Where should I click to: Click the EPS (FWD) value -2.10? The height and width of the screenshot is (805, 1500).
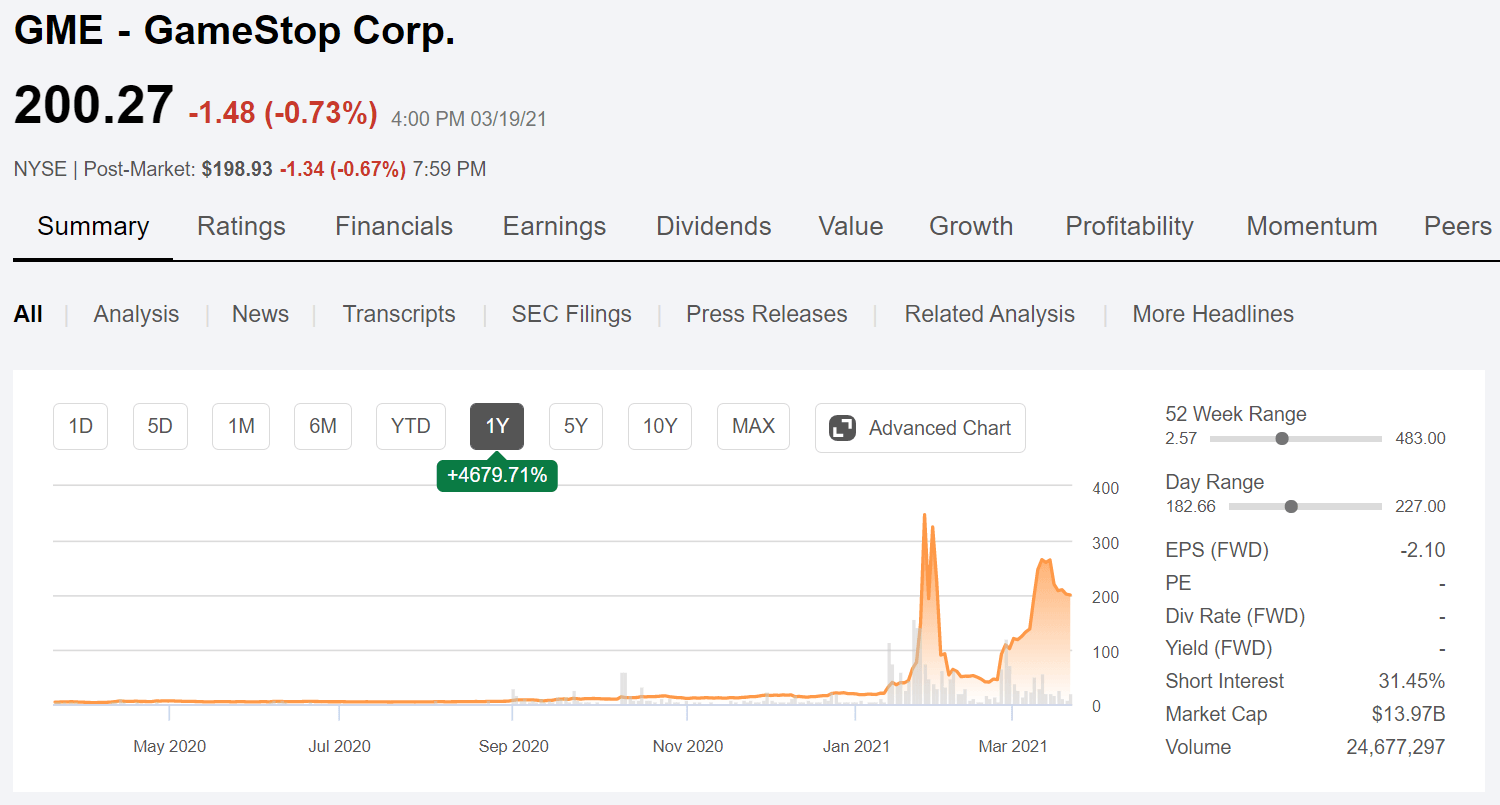1423,550
